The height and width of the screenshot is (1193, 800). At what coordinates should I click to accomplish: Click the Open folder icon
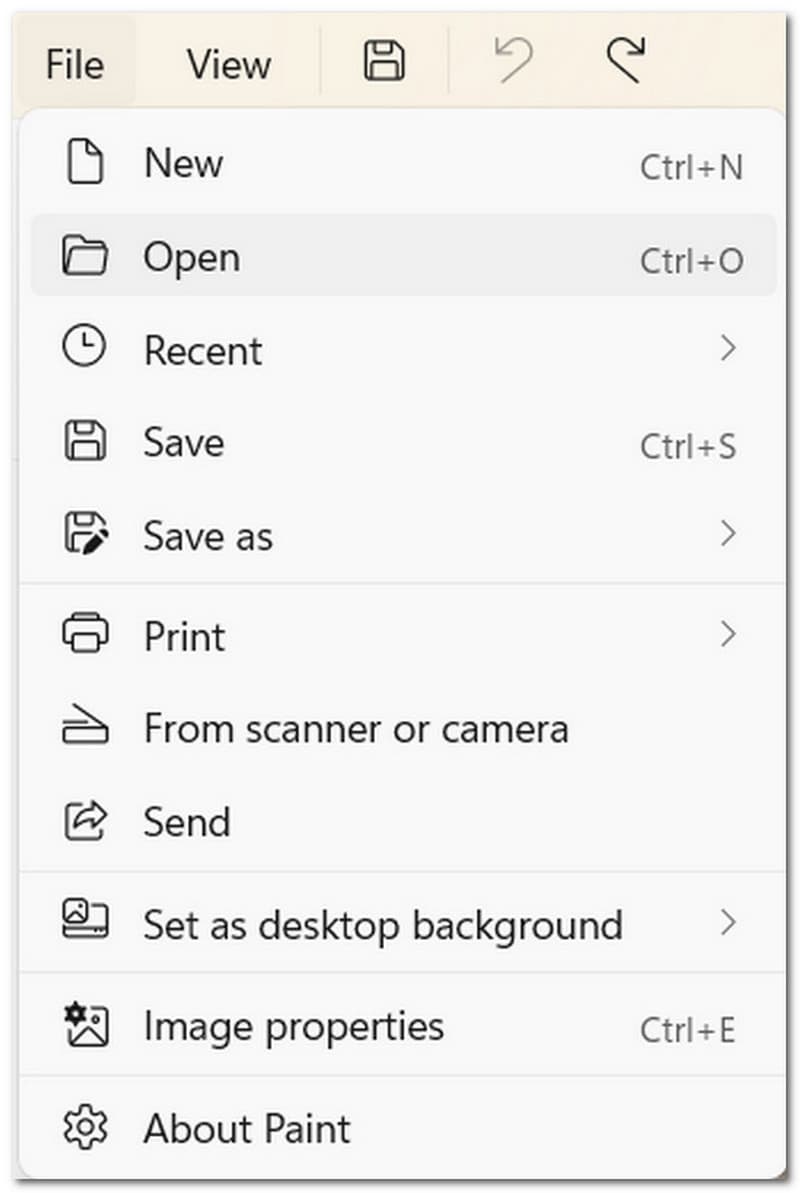pos(85,257)
